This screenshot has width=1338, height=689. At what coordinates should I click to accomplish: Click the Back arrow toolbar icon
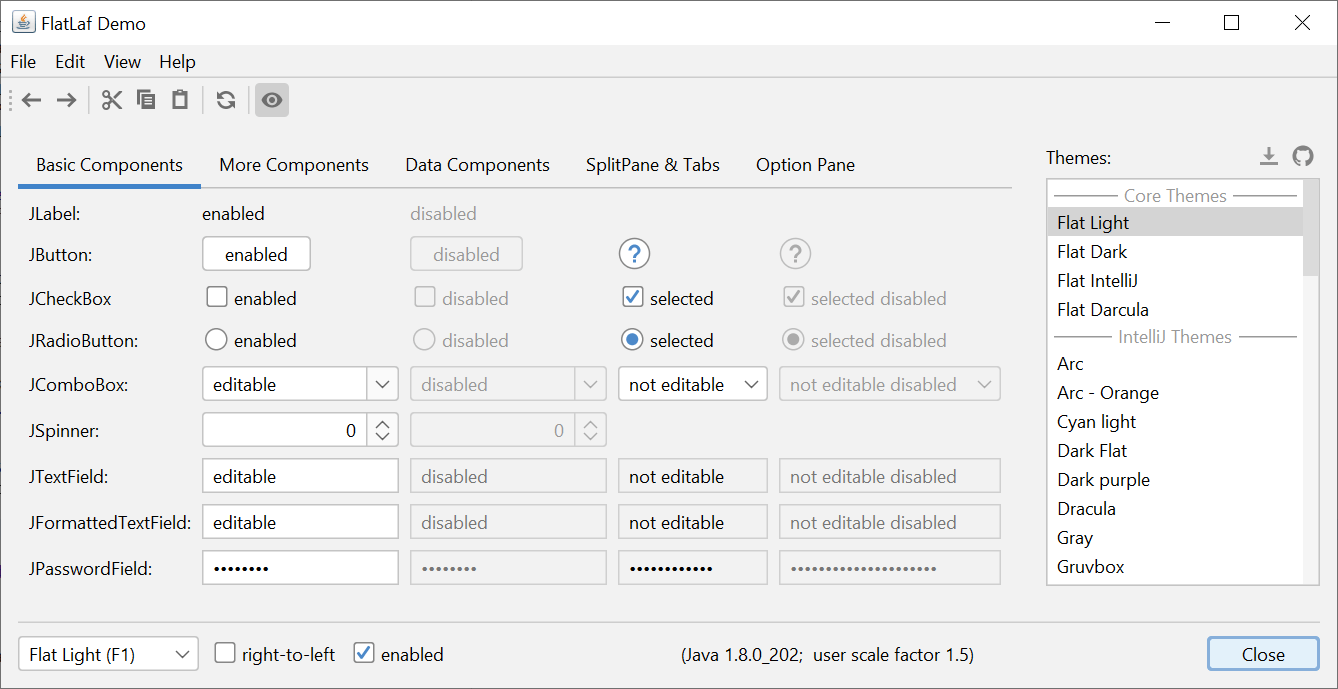[x=32, y=100]
